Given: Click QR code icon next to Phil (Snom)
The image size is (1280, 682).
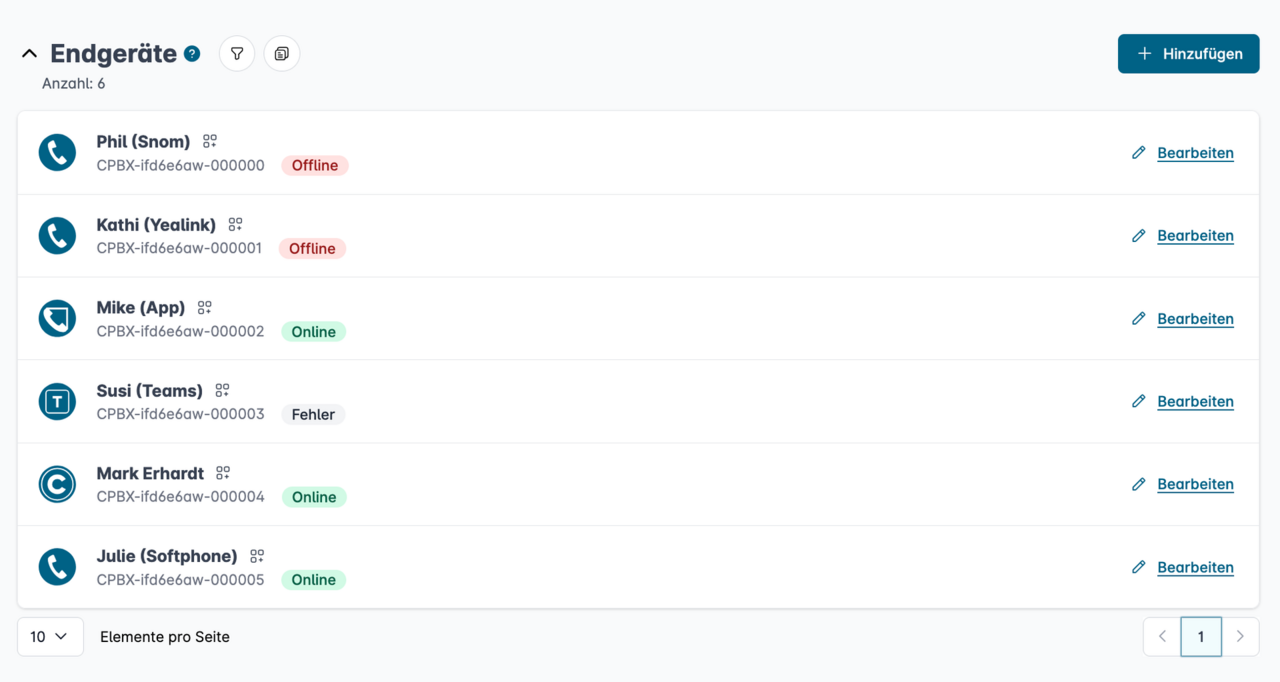Looking at the screenshot, I should (x=210, y=142).
